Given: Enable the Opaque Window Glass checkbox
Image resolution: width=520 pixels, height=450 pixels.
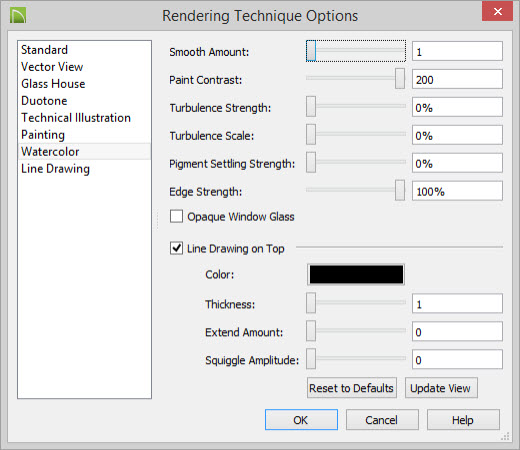Looking at the screenshot, I should [x=176, y=216].
